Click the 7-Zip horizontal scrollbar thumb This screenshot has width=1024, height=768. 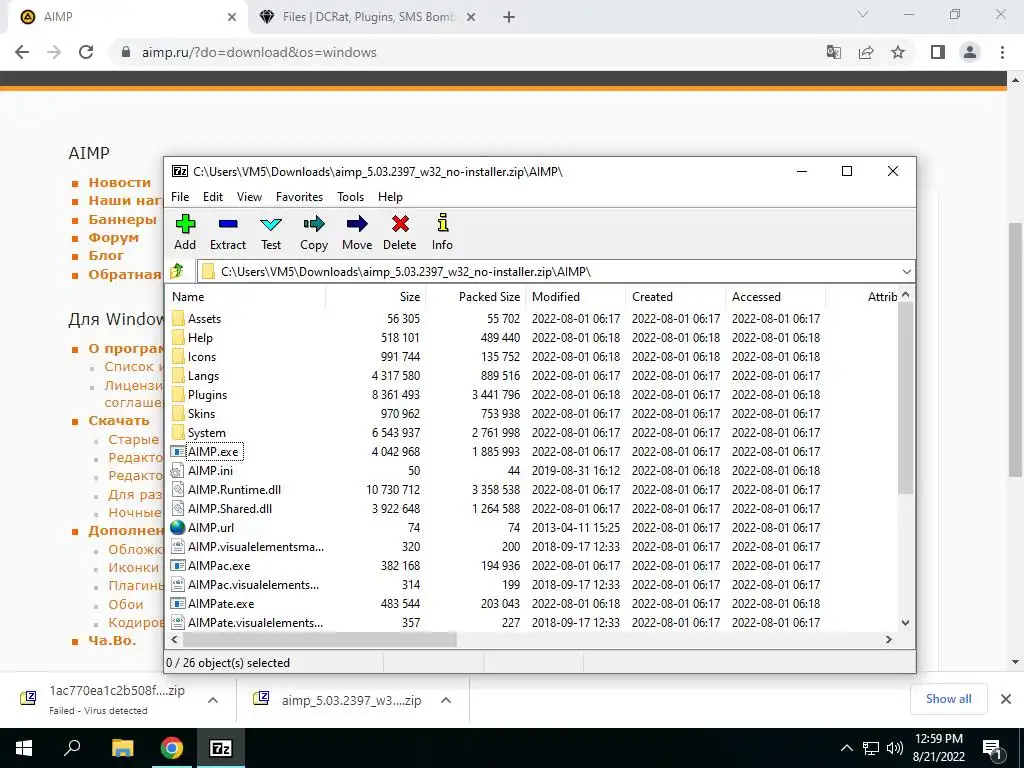click(x=319, y=639)
